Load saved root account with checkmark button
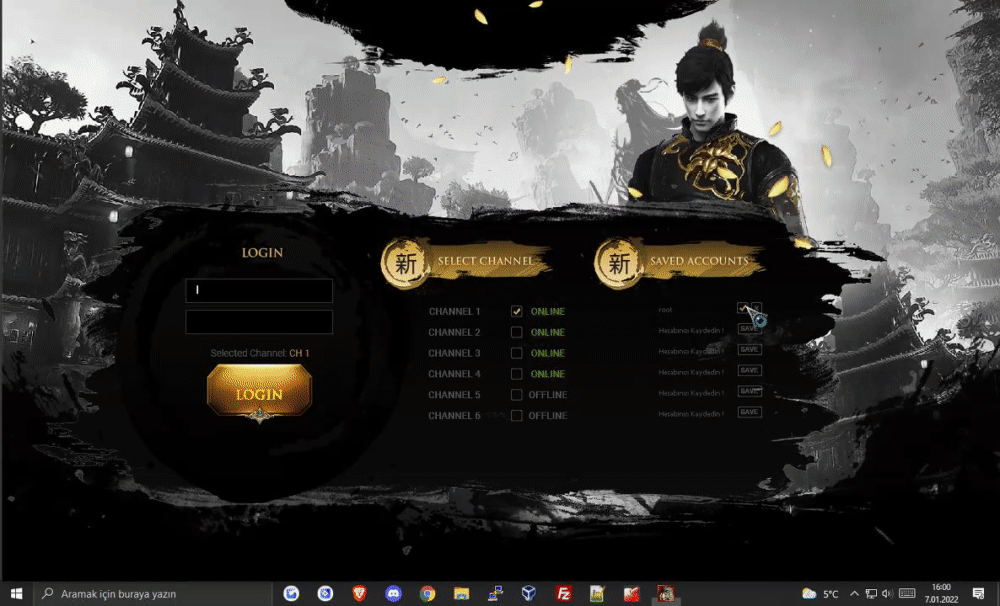Viewport: 1000px width, 606px height. 742,307
